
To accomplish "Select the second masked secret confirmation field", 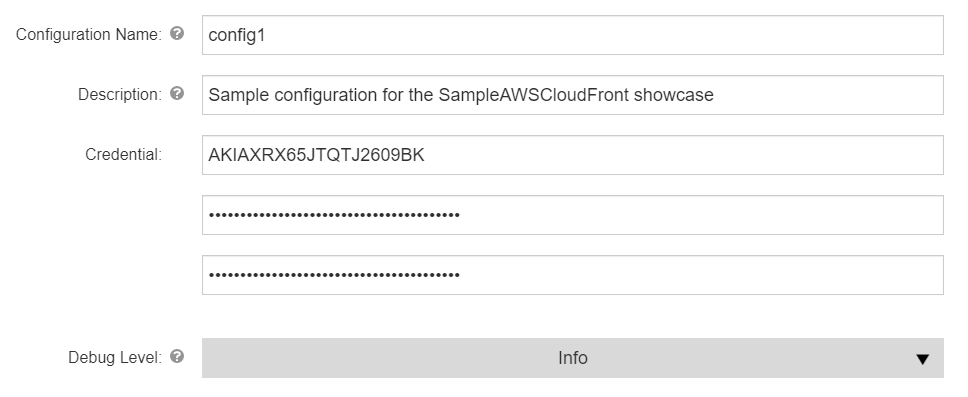I will [x=572, y=275].
